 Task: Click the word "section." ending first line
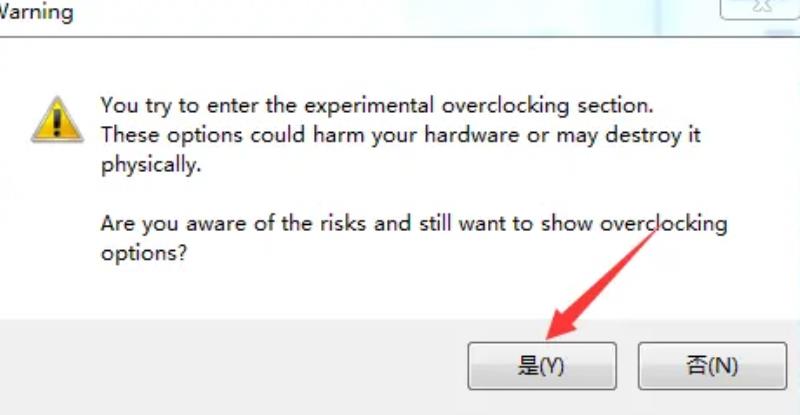coord(615,106)
